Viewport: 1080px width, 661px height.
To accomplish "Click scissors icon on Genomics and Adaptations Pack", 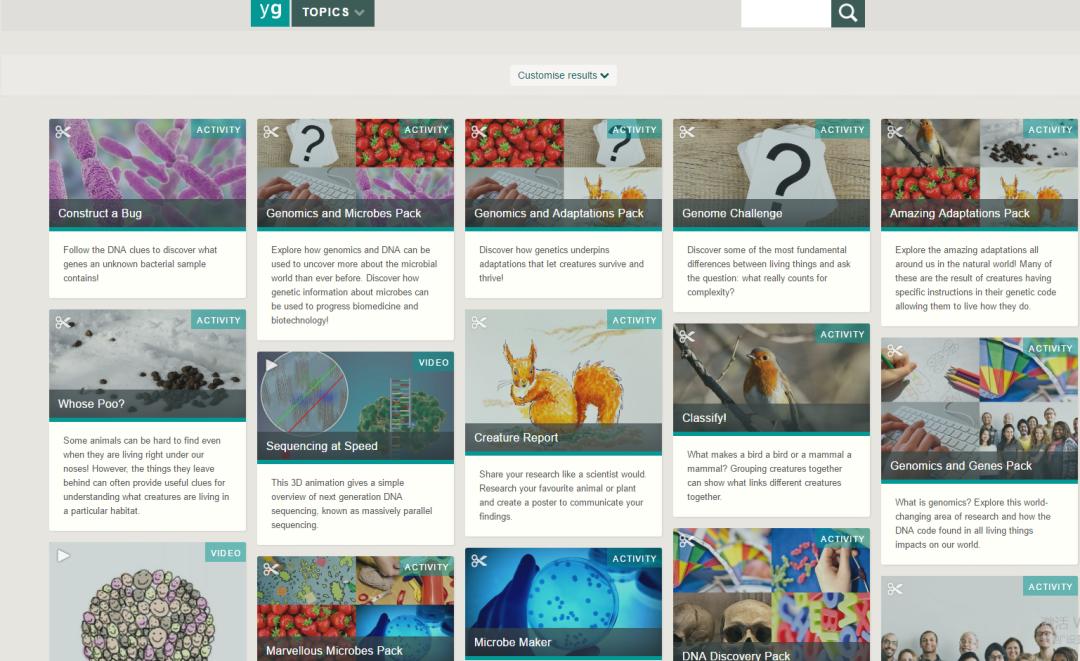I will coord(479,132).
